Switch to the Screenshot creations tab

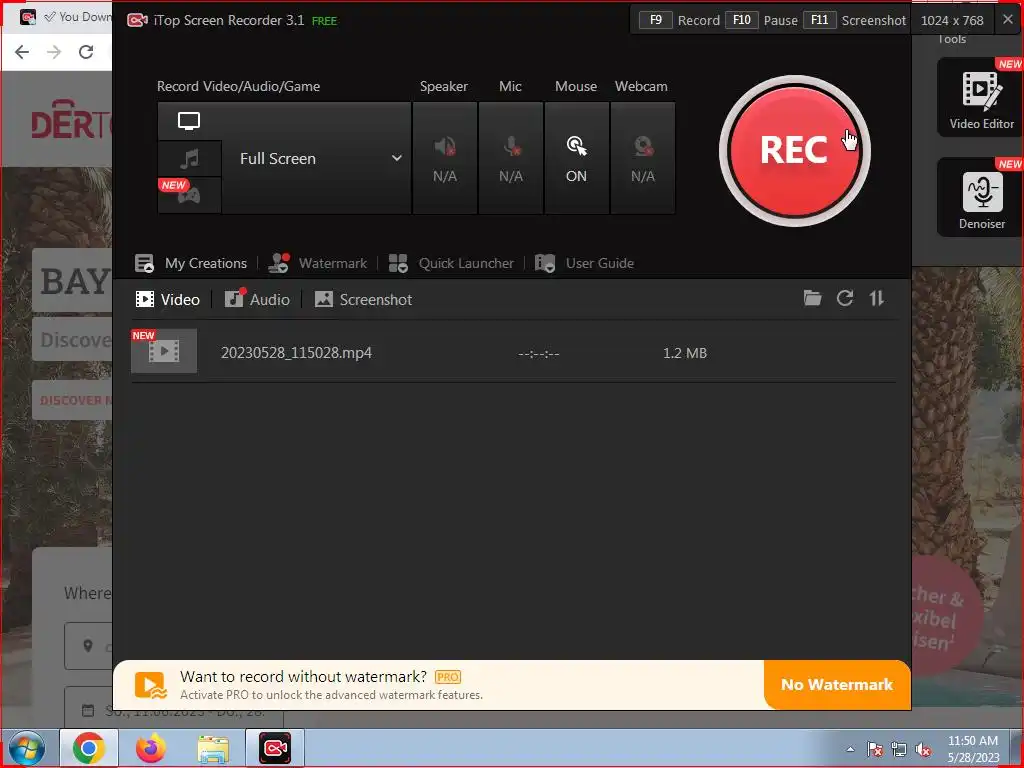[363, 300]
